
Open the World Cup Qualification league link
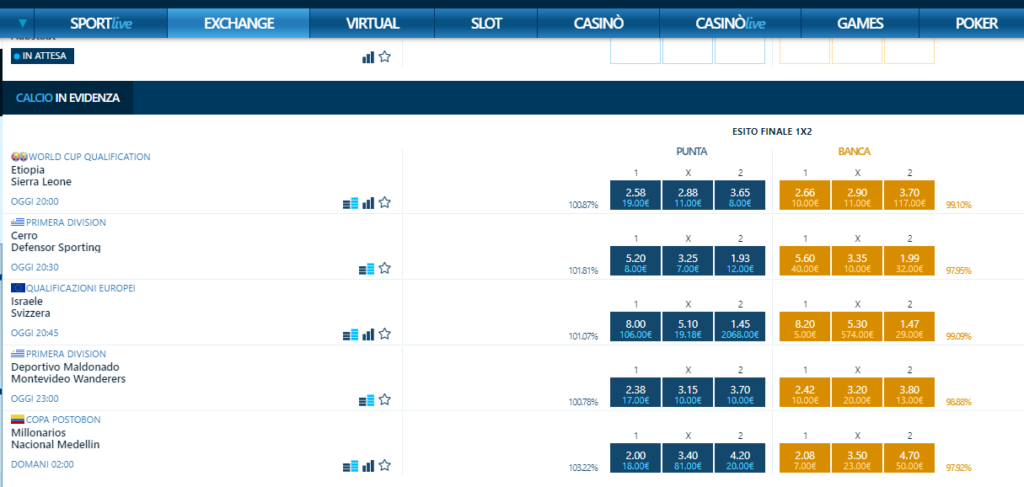(x=89, y=157)
